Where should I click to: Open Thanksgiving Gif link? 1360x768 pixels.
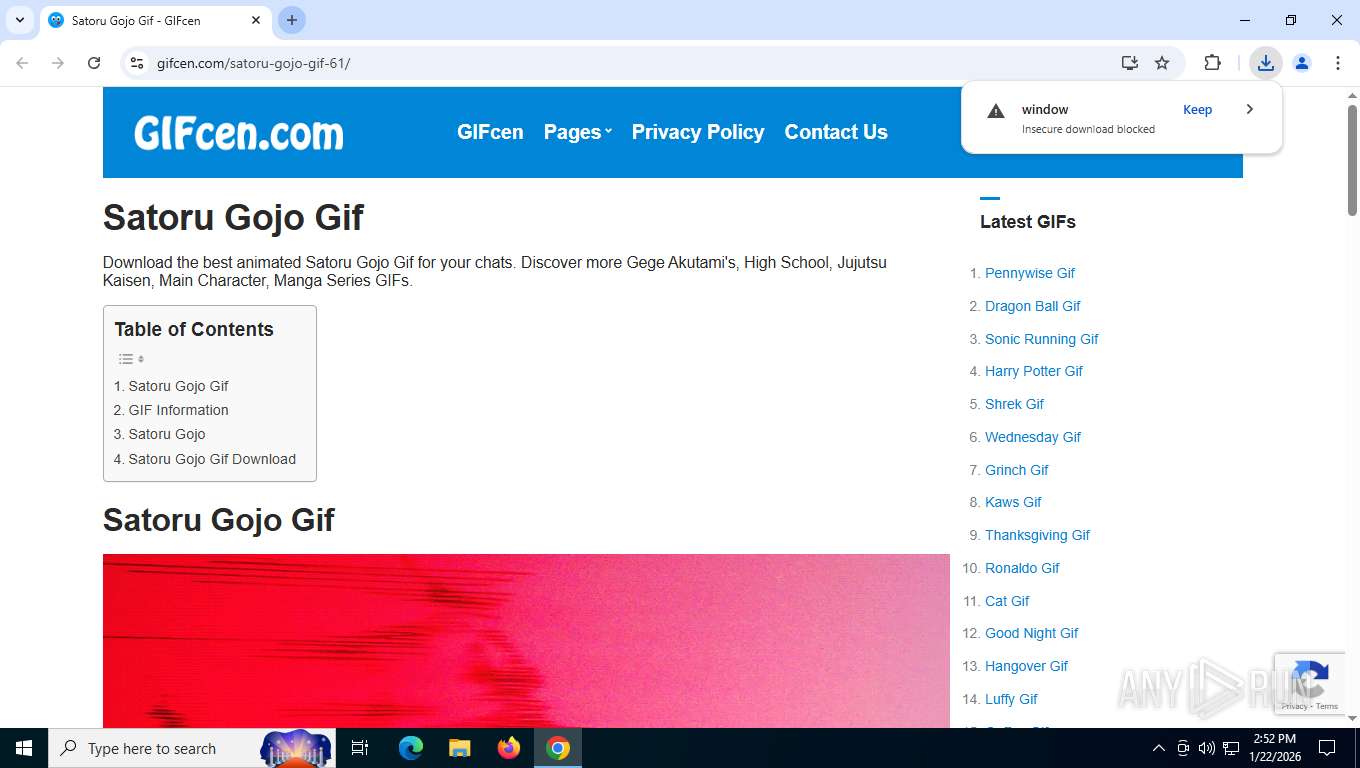pos(1037,535)
